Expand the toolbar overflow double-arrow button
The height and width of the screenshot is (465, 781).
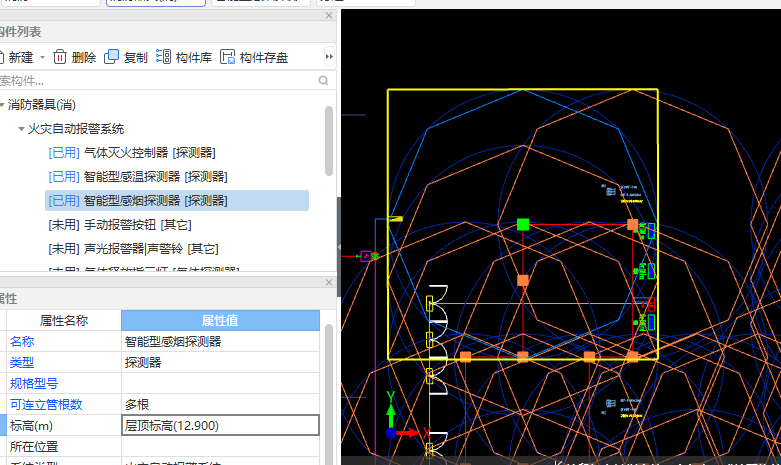click(329, 57)
